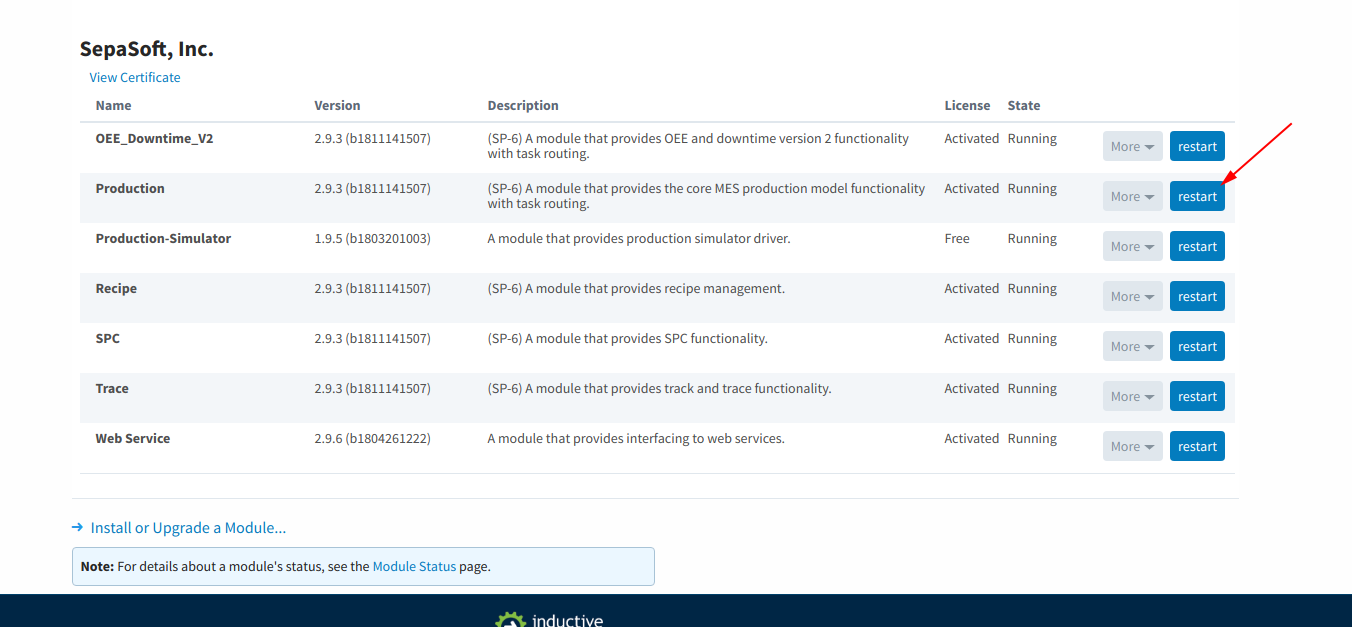Open the Module Status page link
This screenshot has width=1352, height=627.
pos(414,566)
